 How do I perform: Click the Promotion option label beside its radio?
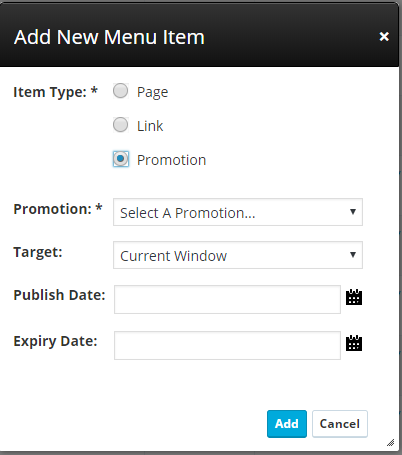coord(171,160)
